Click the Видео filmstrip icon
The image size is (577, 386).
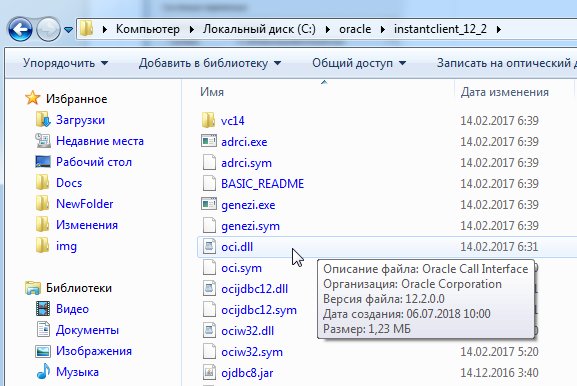tap(43, 308)
